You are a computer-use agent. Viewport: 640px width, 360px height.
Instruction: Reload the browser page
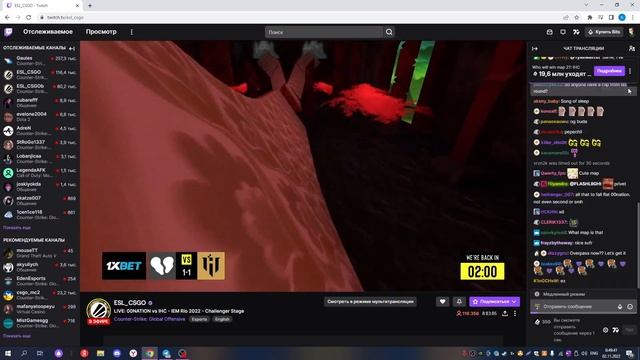click(x=29, y=18)
